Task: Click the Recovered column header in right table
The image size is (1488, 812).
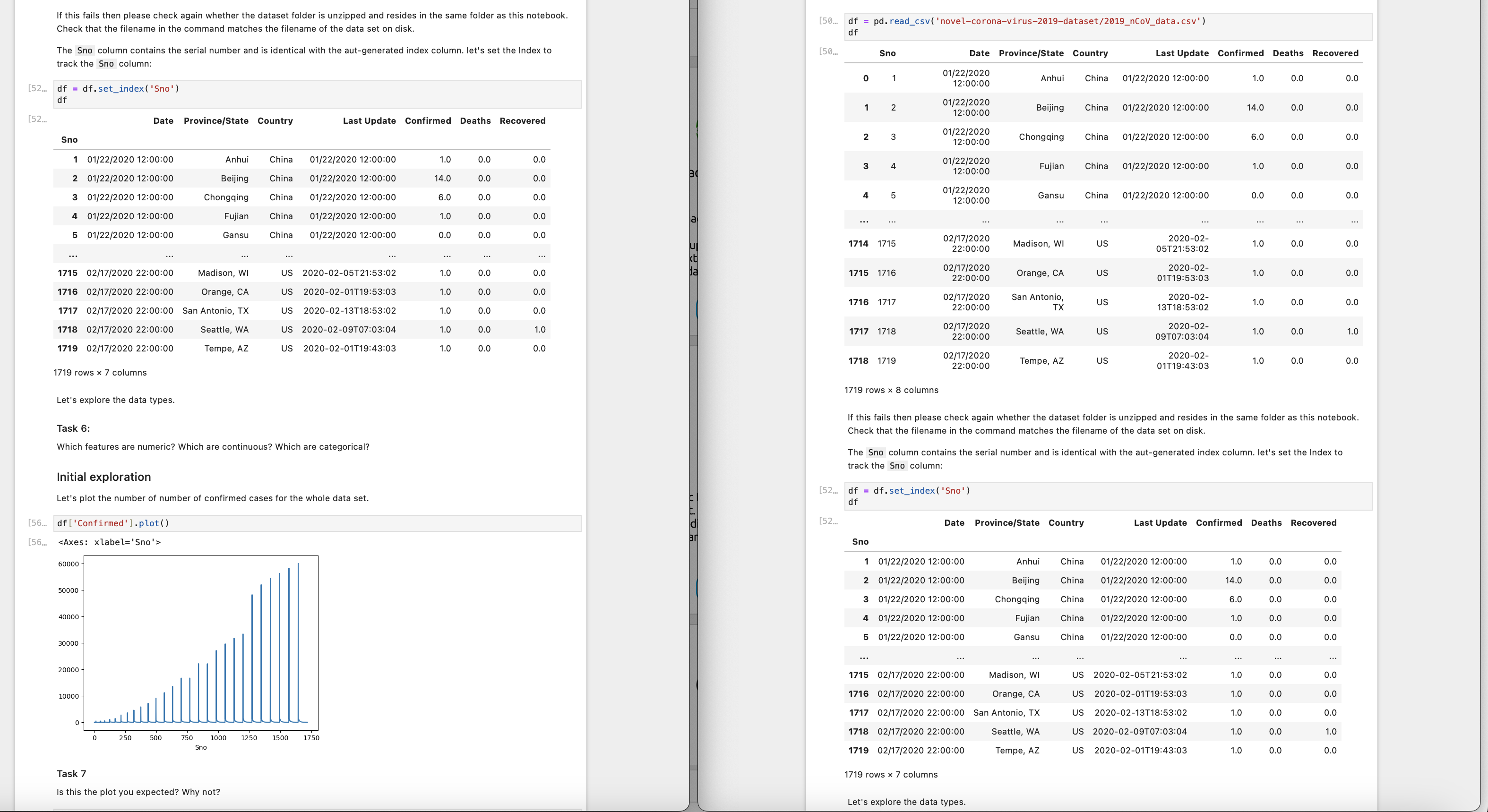Action: [x=1335, y=53]
